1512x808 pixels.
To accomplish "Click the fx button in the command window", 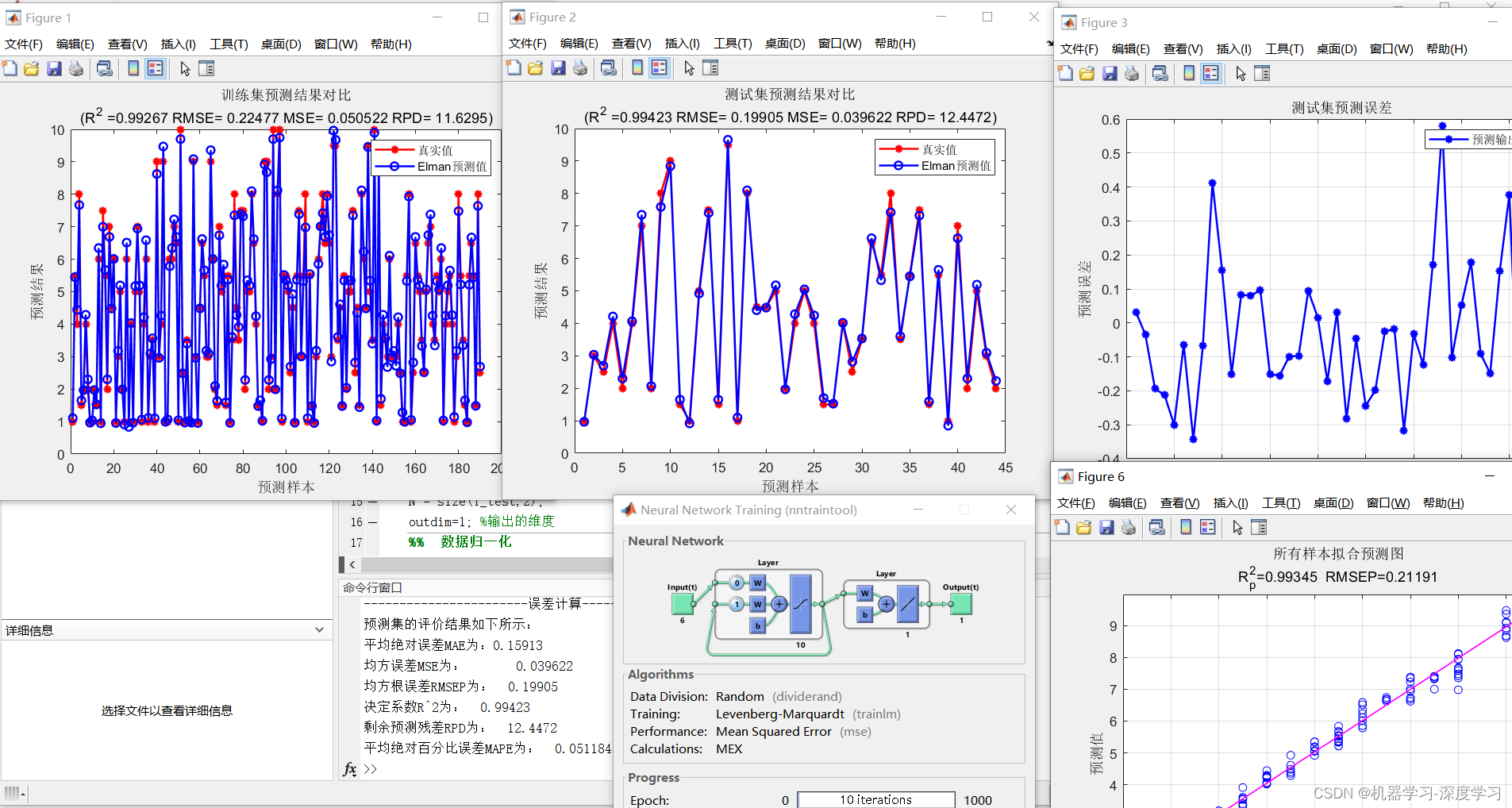I will [349, 769].
